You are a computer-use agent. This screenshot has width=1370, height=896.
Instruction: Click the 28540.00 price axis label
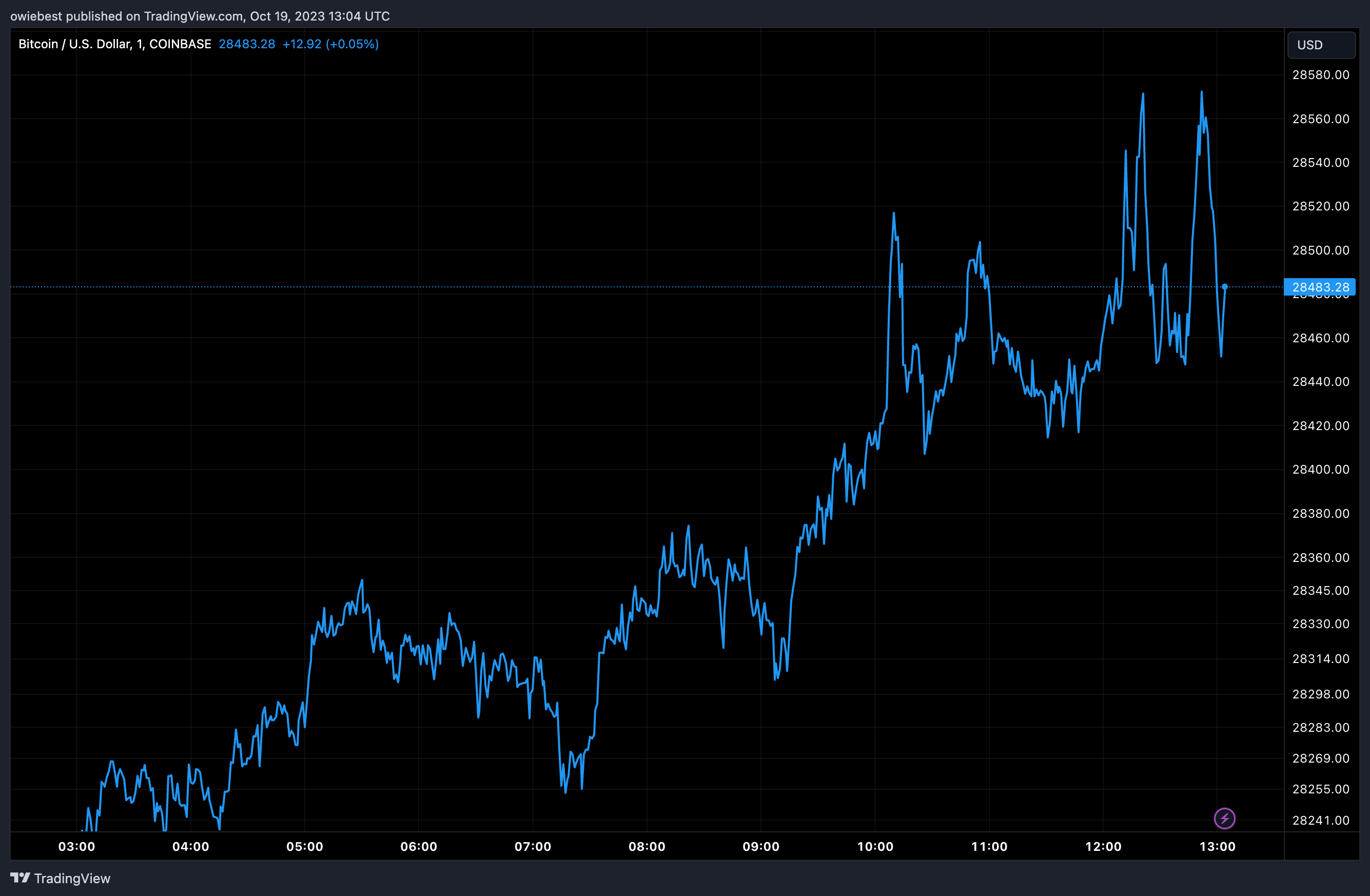1321,162
